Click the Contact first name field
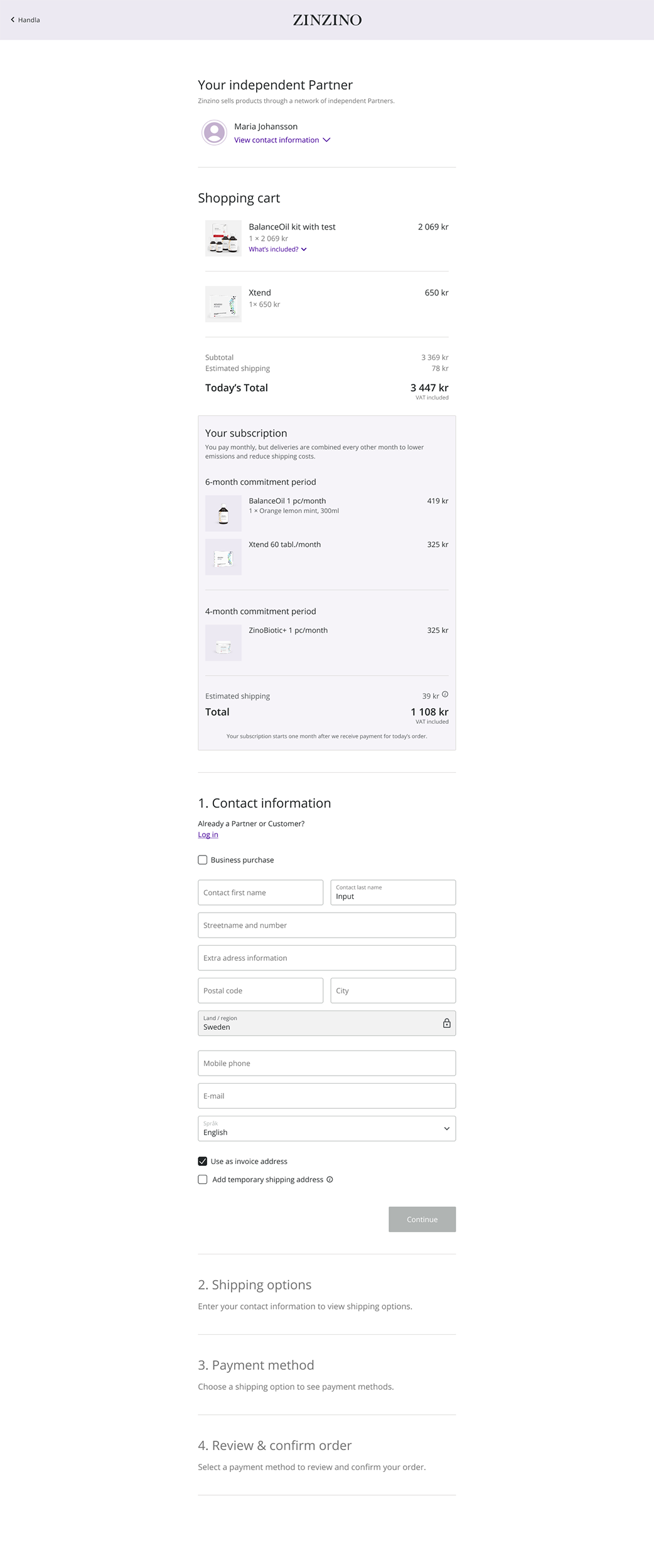The width and height of the screenshot is (654, 1568). coord(260,892)
